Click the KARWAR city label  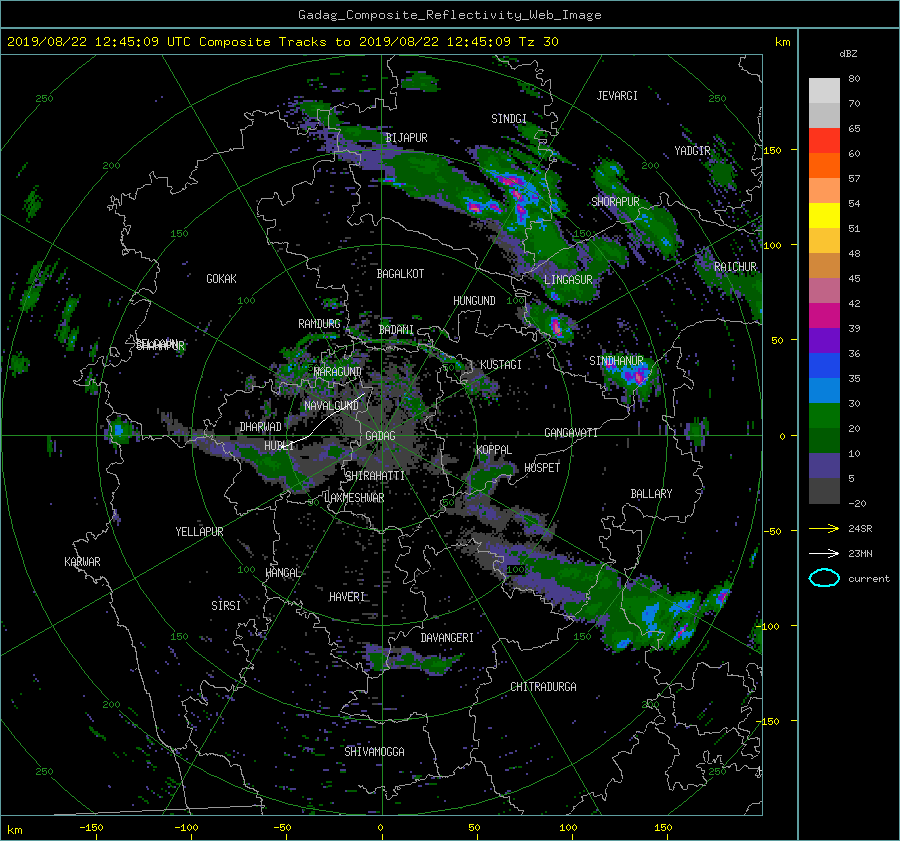pos(82,562)
